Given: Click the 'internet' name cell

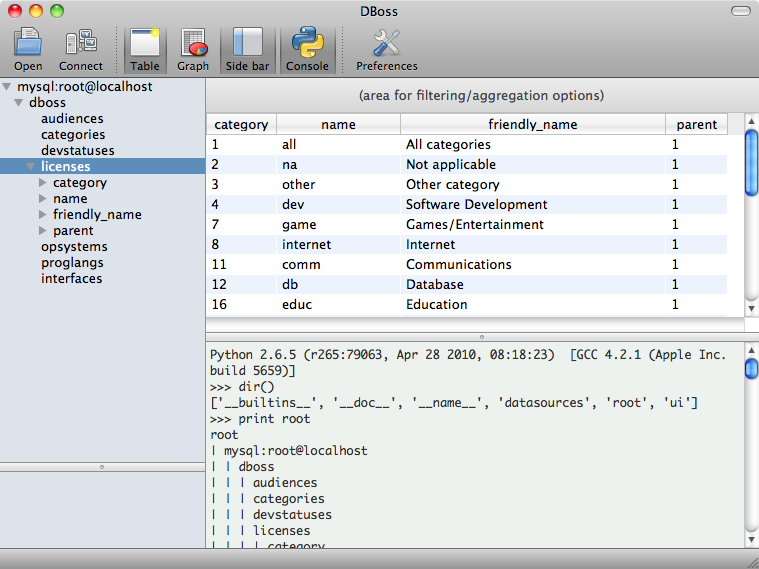Looking at the screenshot, I should coord(338,245).
